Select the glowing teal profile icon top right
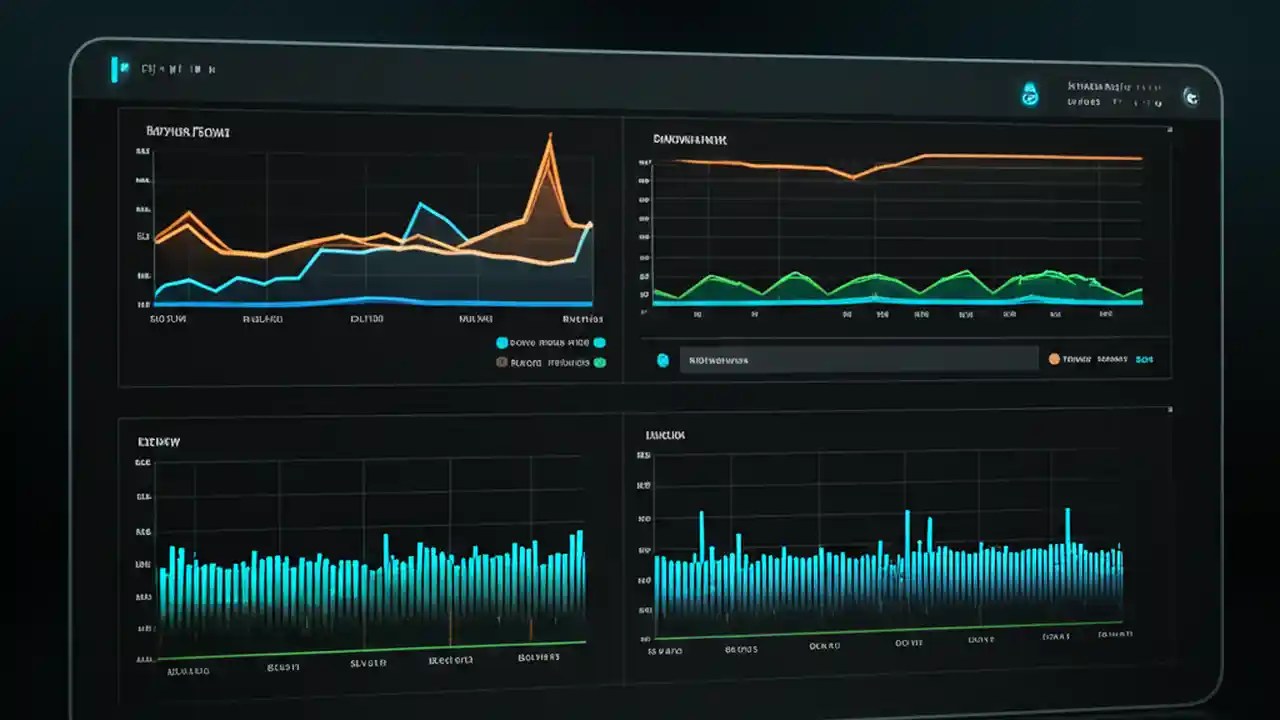Screen dimensions: 1280x720 pos(1029,96)
